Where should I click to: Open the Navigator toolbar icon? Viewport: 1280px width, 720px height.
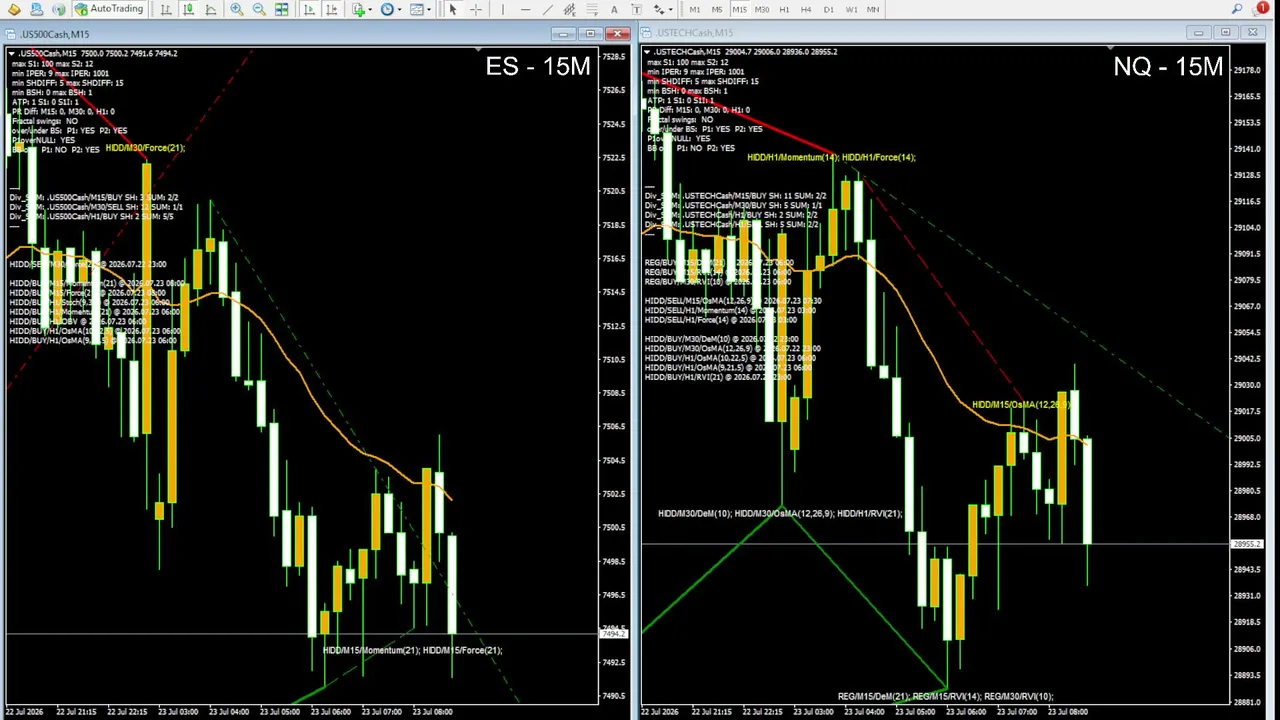point(36,9)
